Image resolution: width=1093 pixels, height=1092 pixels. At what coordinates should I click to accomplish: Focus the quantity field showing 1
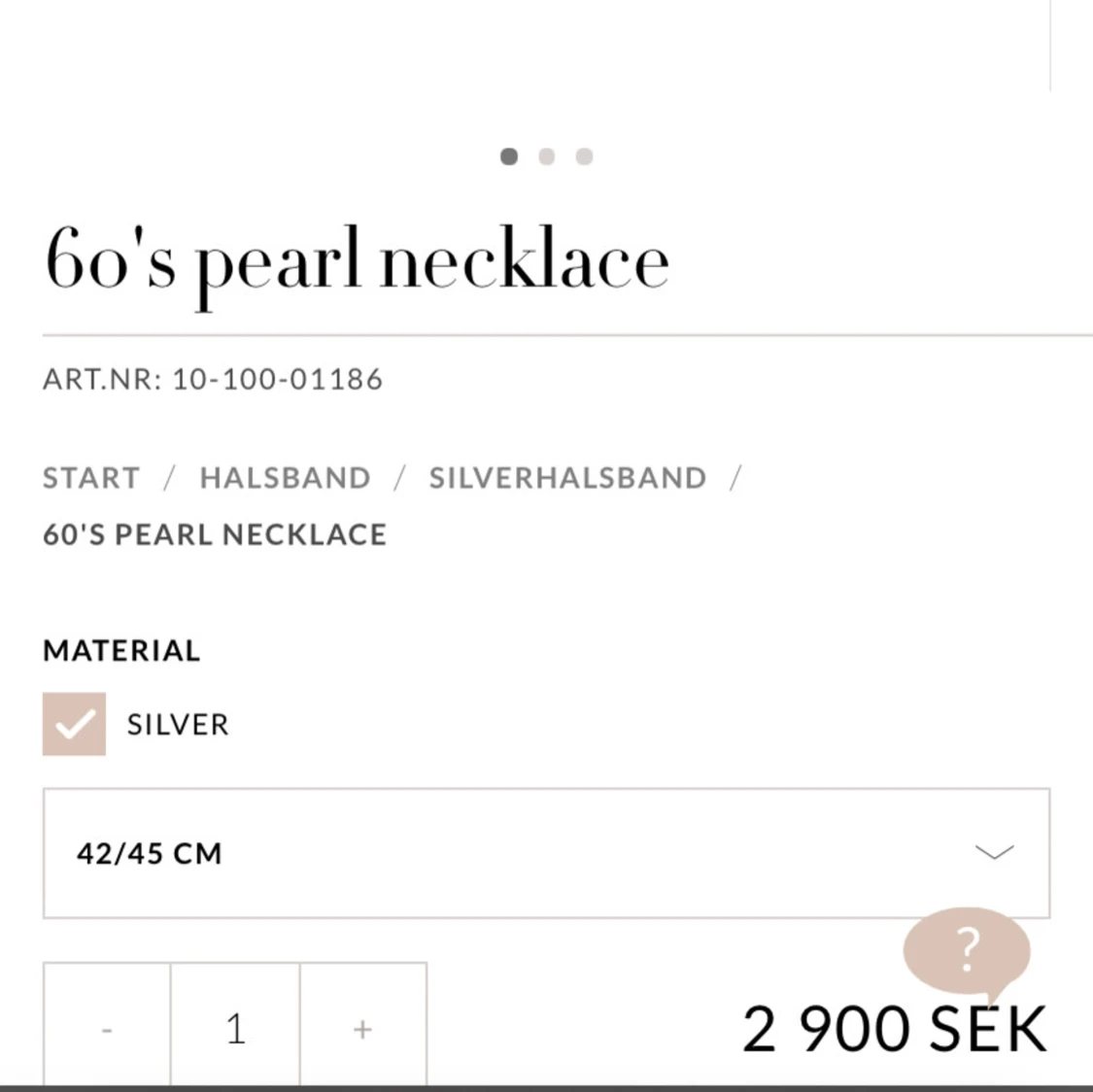coord(236,1029)
